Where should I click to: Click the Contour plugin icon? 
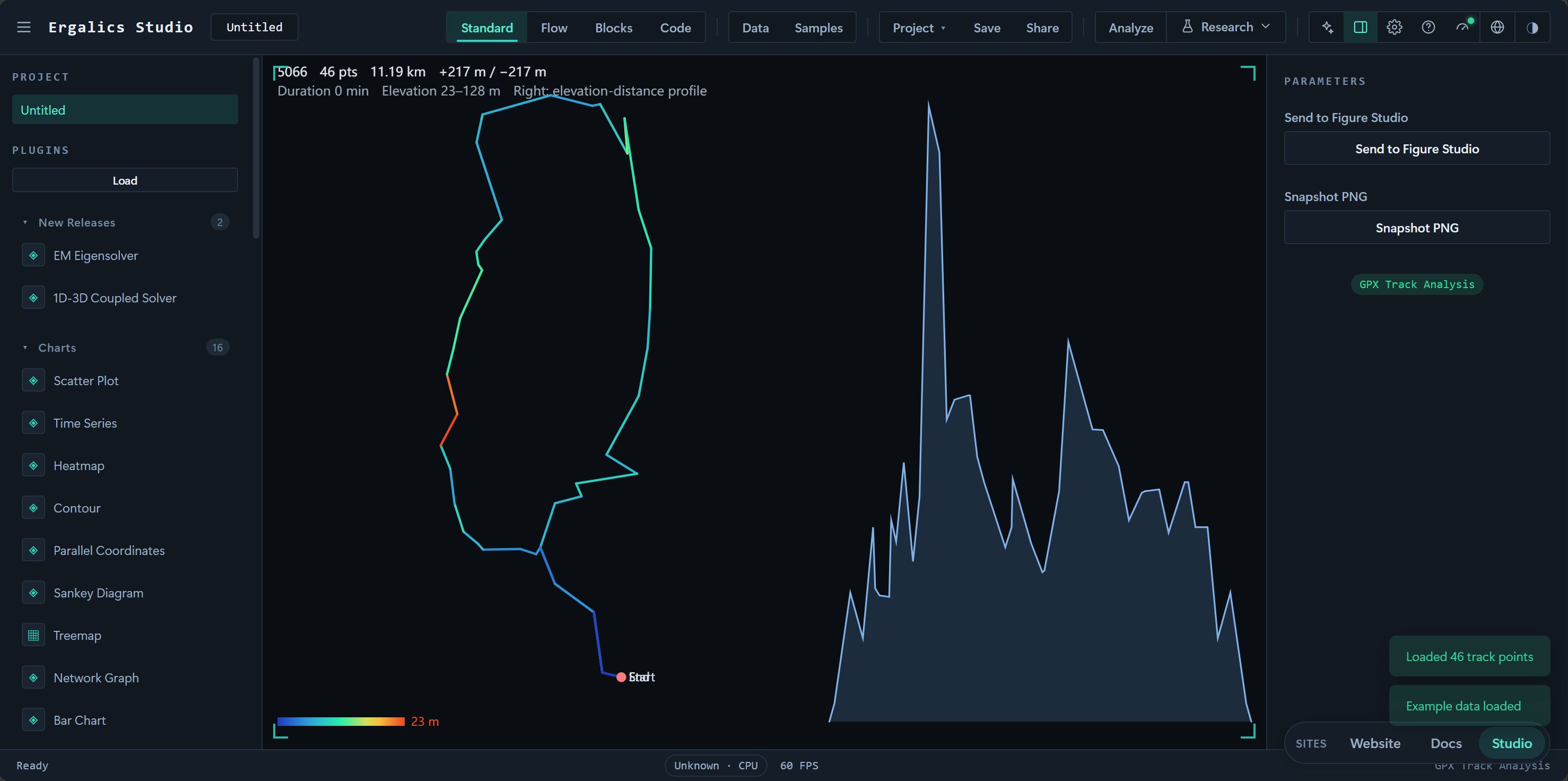pos(33,508)
